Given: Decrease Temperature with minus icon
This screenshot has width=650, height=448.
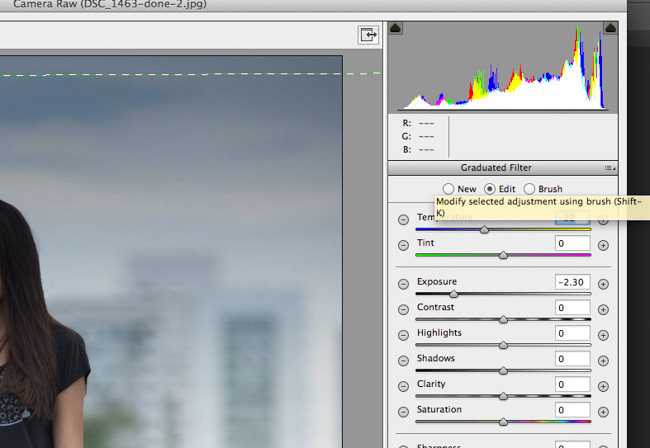Looking at the screenshot, I should coord(403,220).
